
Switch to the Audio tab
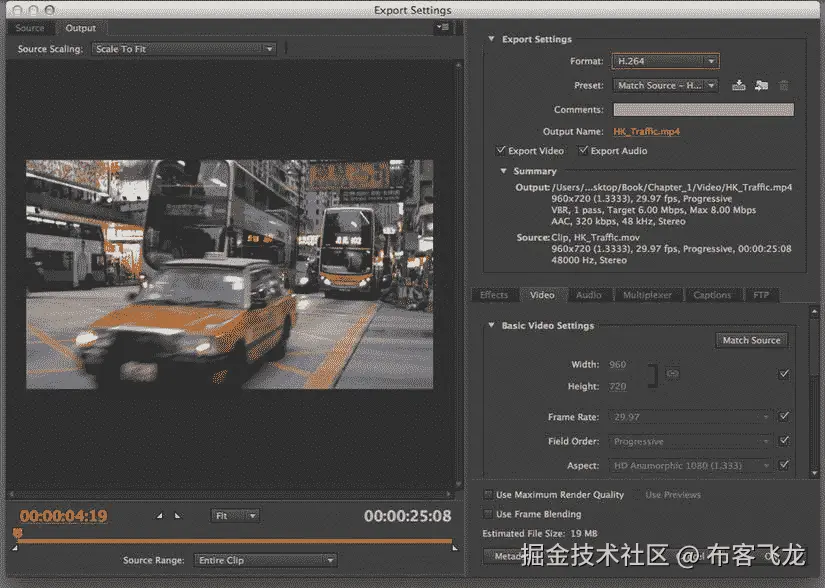click(x=589, y=295)
